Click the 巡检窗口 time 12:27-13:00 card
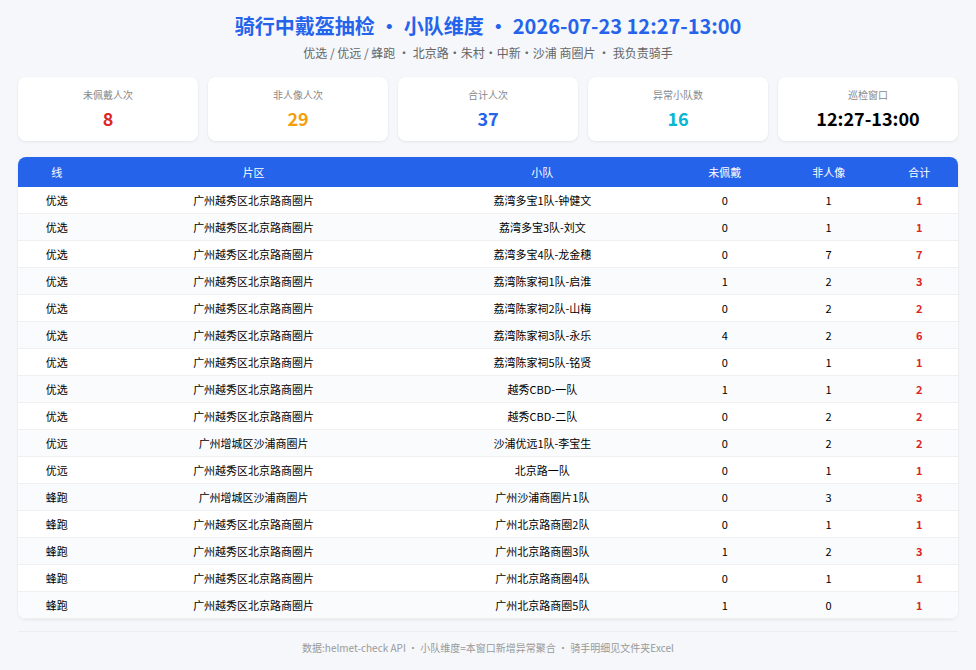Screen dimensions: 976x670 tap(868, 109)
